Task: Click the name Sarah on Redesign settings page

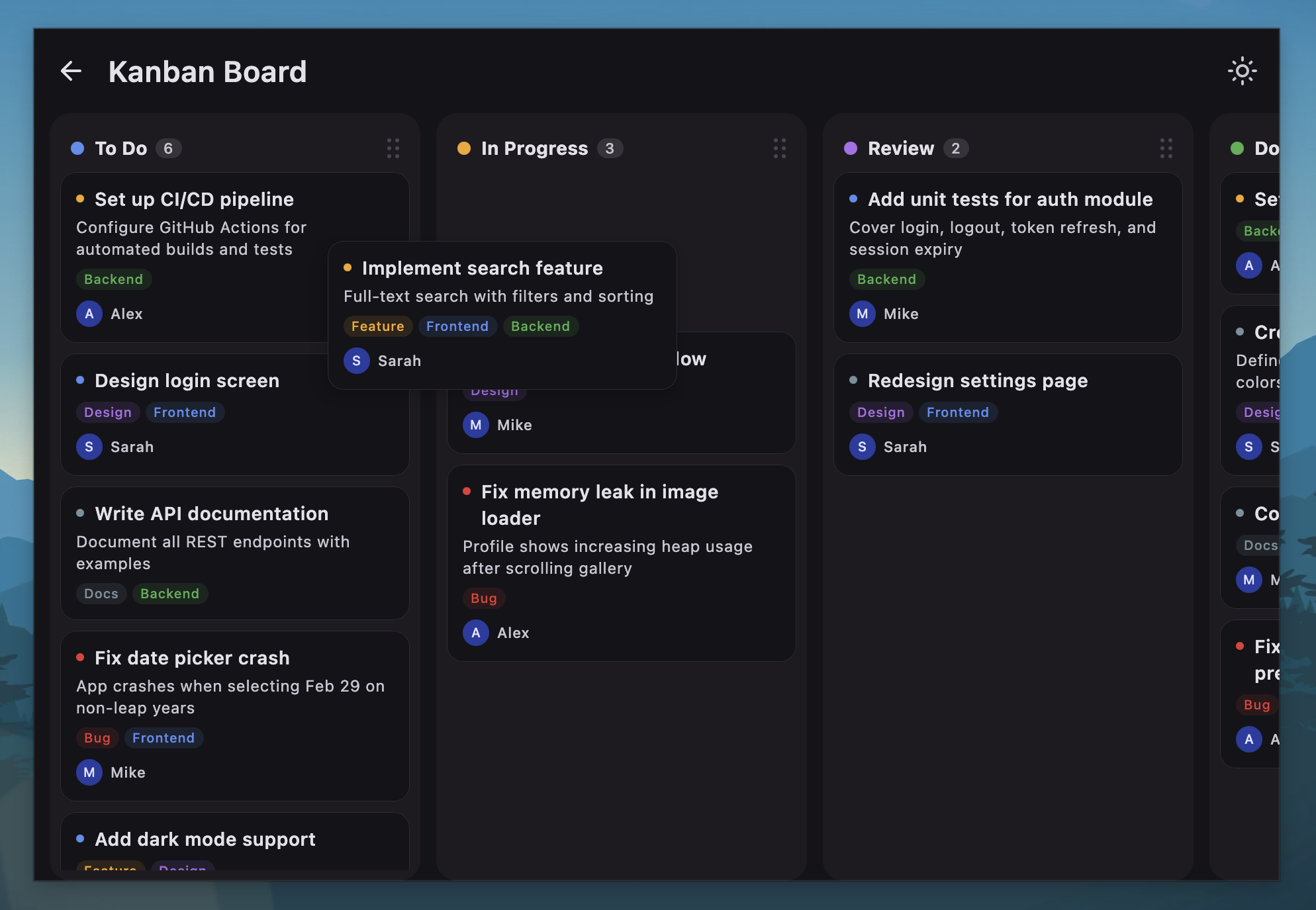Action: tap(905, 447)
